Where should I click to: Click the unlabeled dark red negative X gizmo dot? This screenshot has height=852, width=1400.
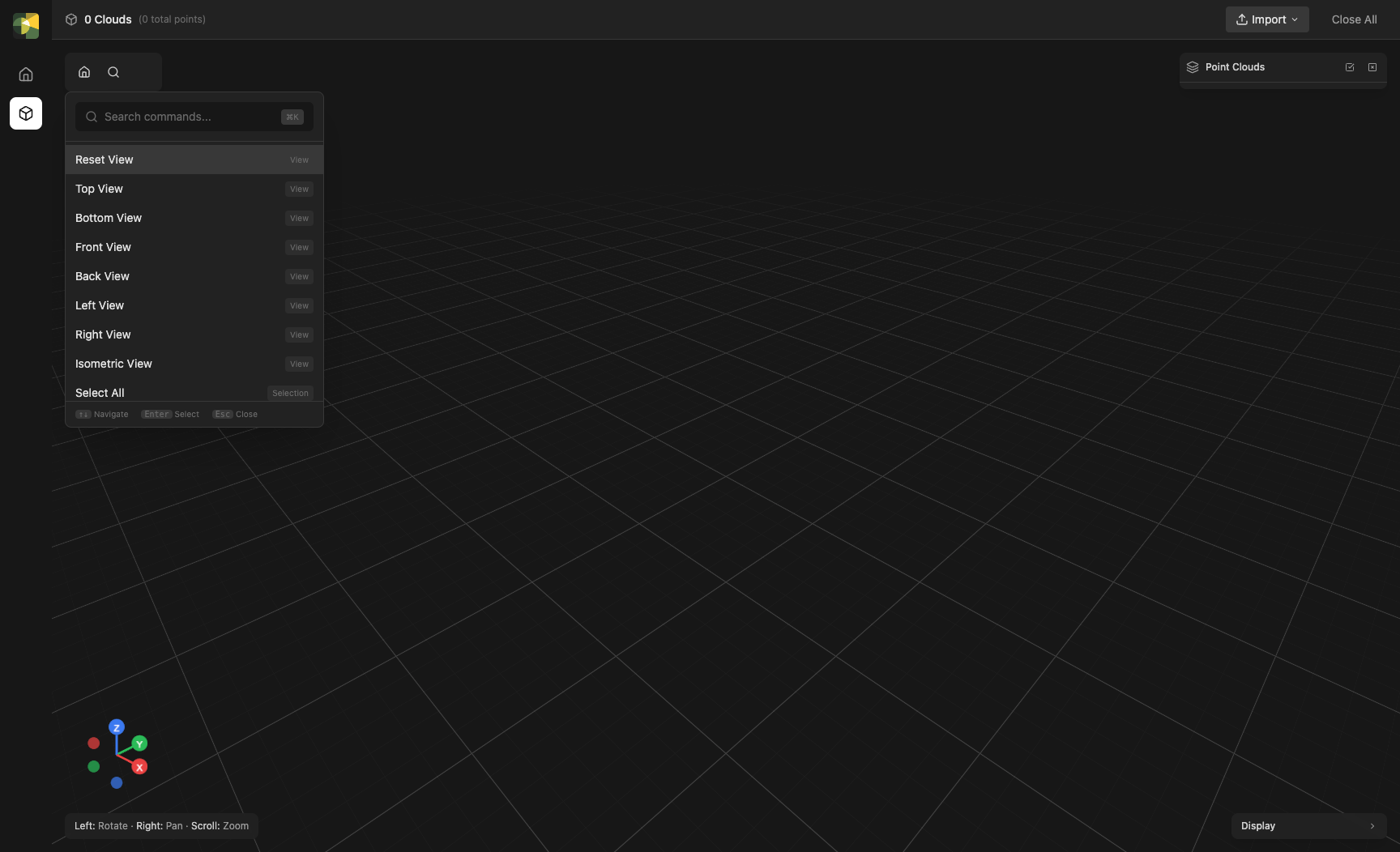pos(94,743)
